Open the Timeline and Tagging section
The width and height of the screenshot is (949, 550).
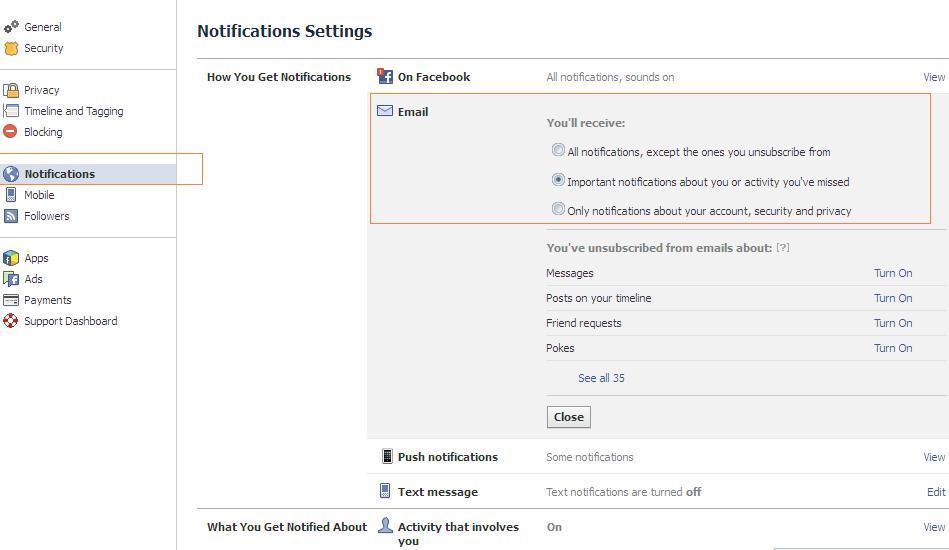pos(73,111)
